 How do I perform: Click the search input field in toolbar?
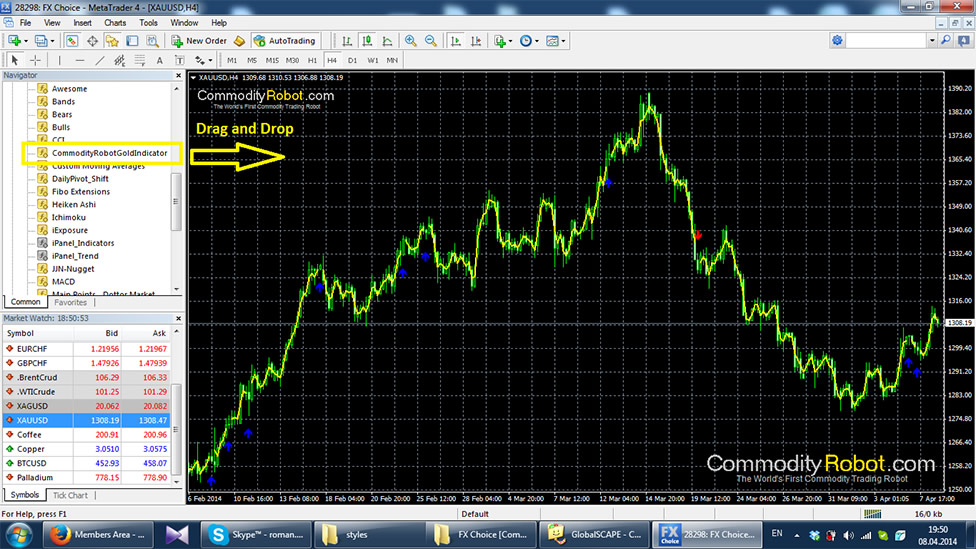pos(886,40)
